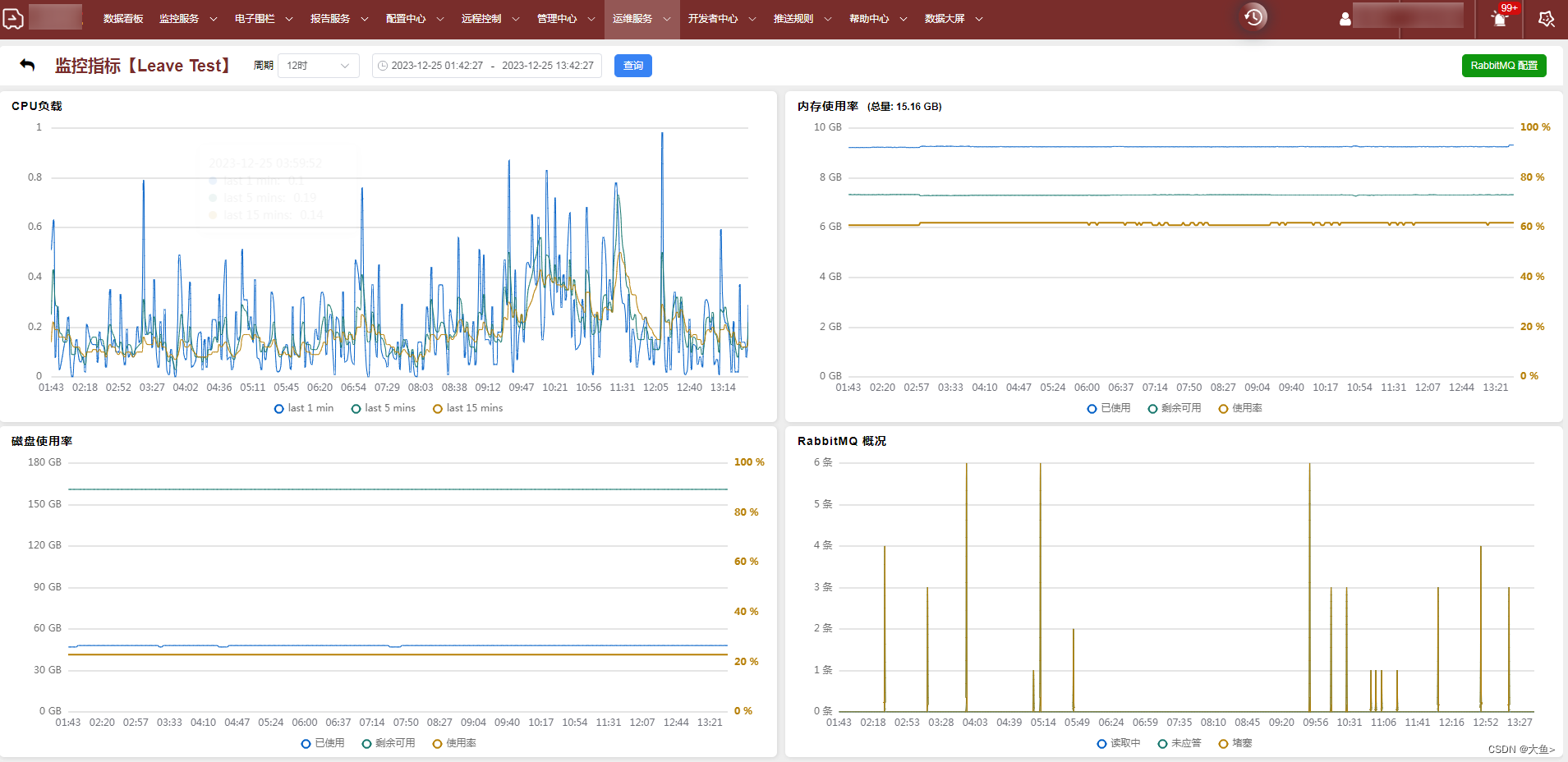Screen dimensions: 1568x762
Task: Open the 周期 12时 period dropdown
Action: (319, 66)
